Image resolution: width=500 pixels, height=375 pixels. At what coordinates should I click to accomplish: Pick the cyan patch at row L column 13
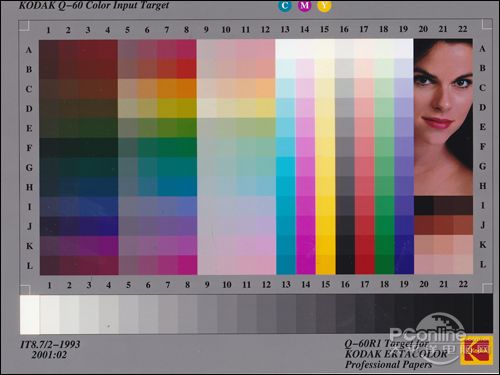(x=286, y=265)
